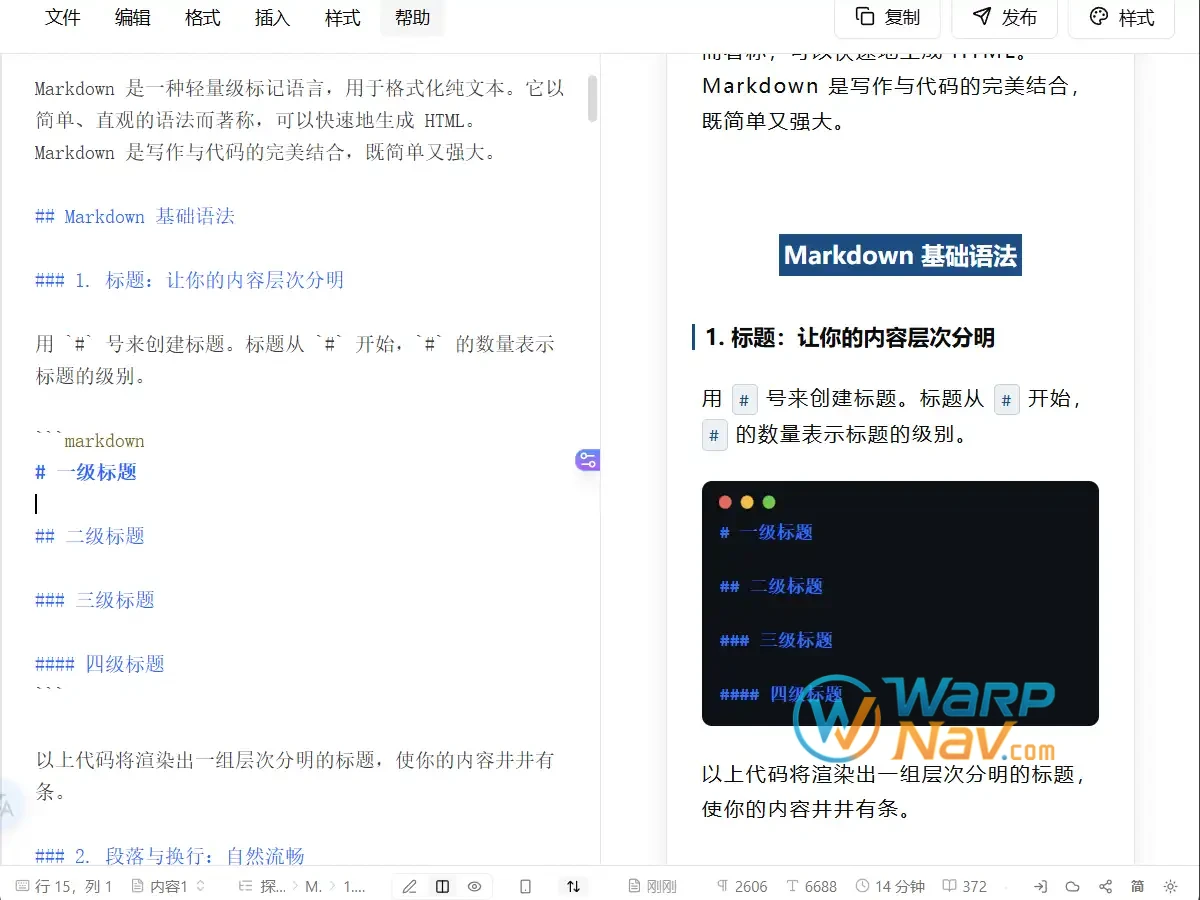Open the 插入 menu

point(273,18)
